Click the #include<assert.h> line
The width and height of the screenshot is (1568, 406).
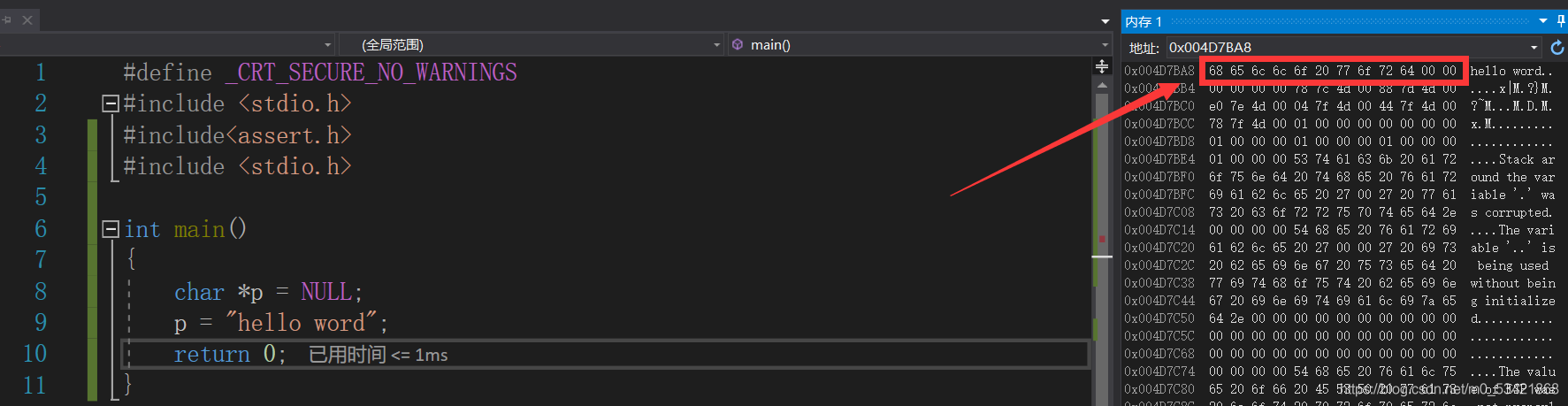[237, 135]
